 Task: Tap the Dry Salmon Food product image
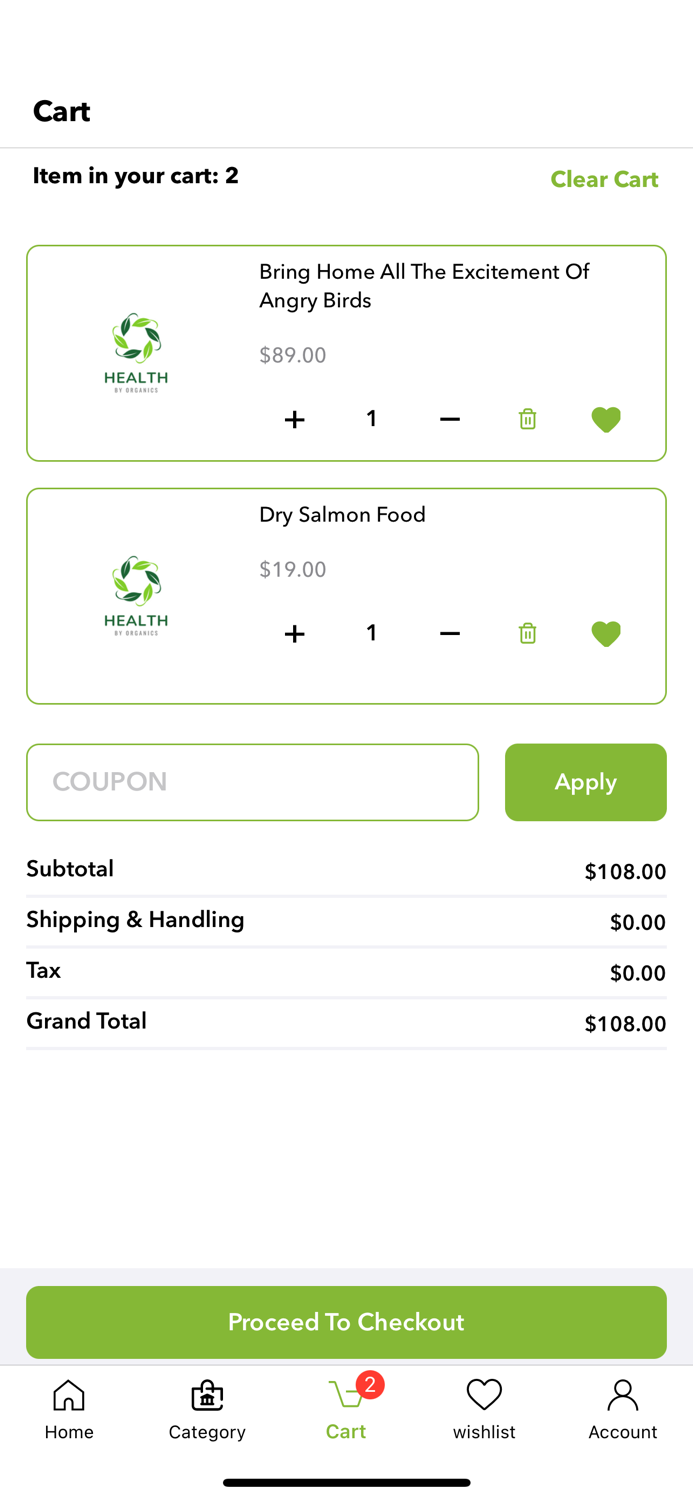click(x=135, y=595)
